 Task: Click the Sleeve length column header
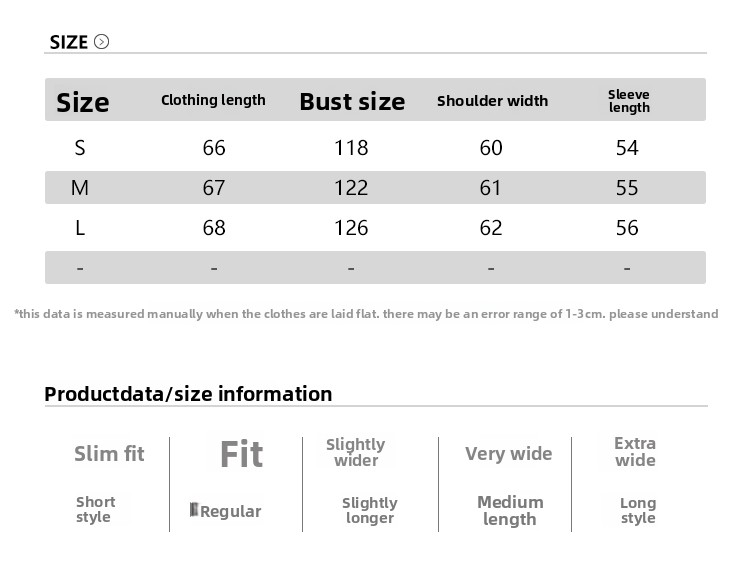pos(629,101)
